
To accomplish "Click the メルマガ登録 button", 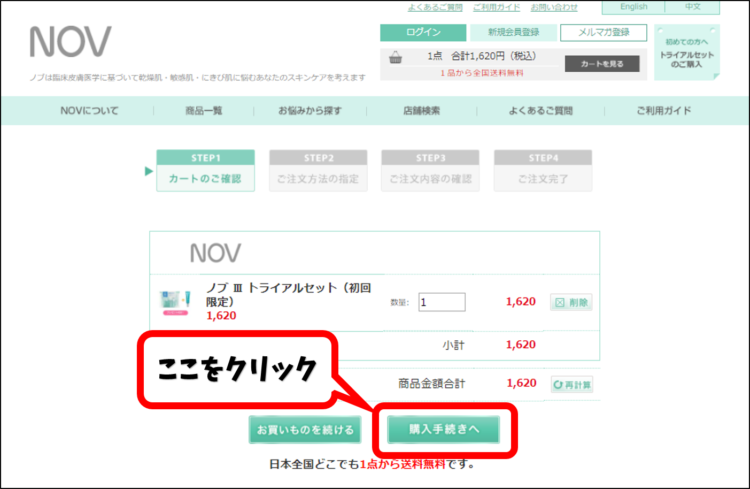I will 604,33.
